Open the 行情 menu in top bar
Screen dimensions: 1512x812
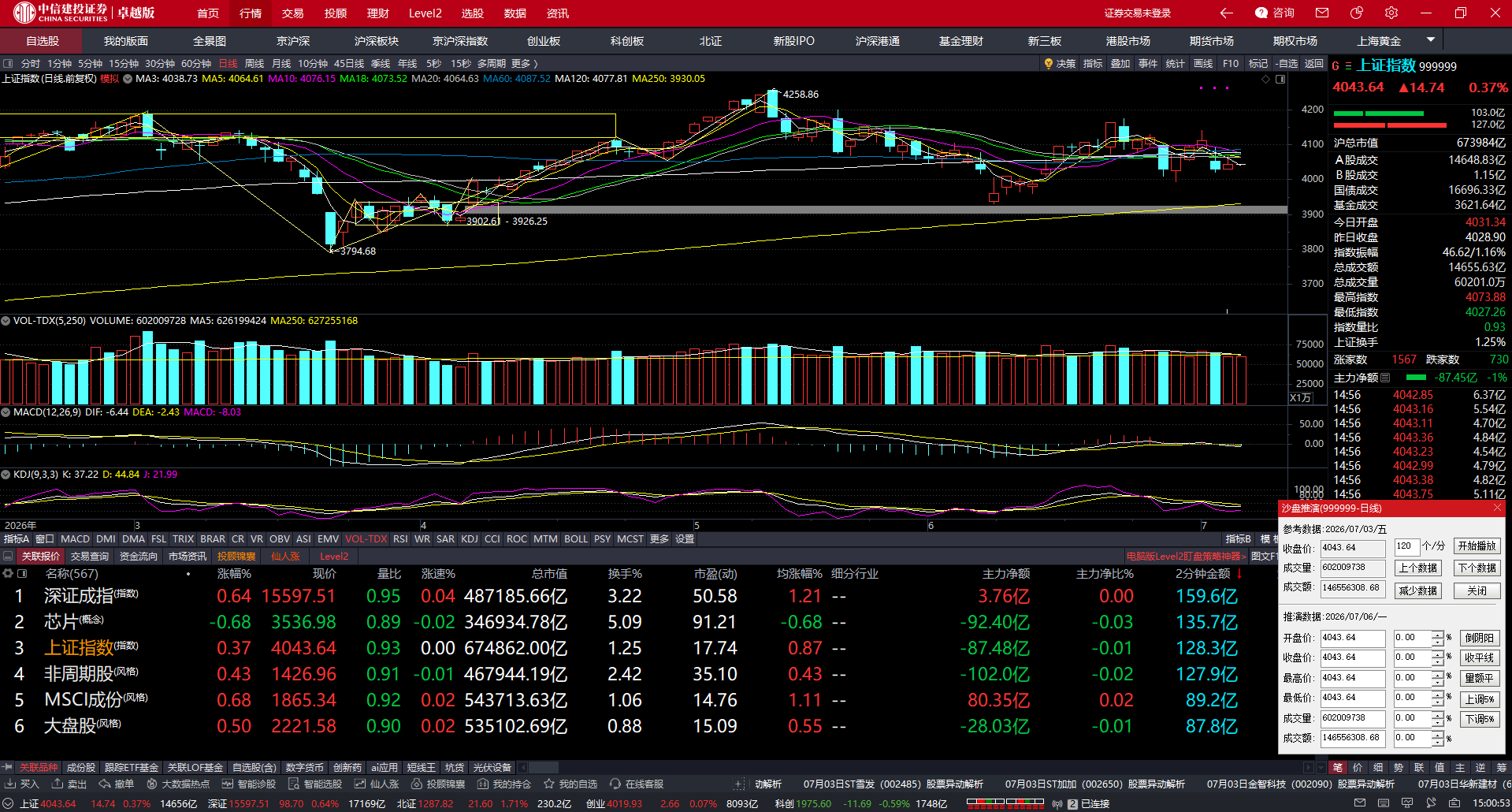(251, 13)
